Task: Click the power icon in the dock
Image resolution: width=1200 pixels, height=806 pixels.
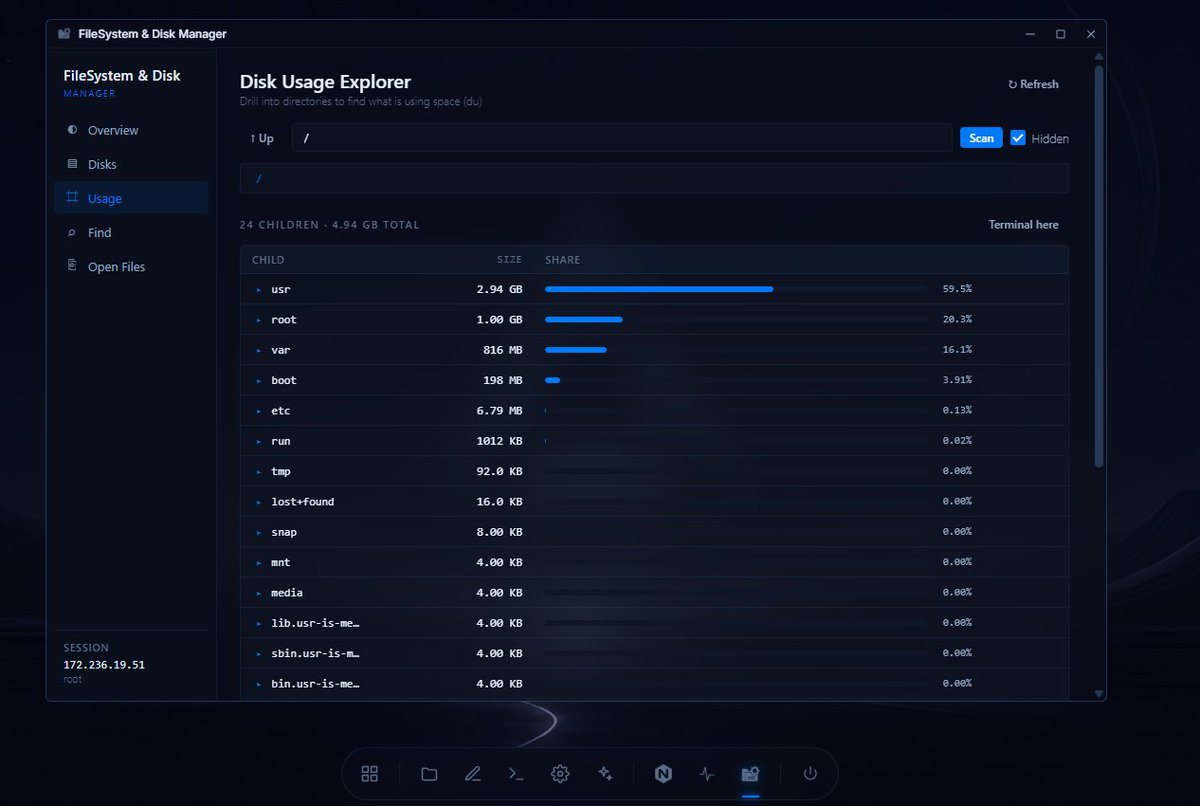Action: (810, 774)
